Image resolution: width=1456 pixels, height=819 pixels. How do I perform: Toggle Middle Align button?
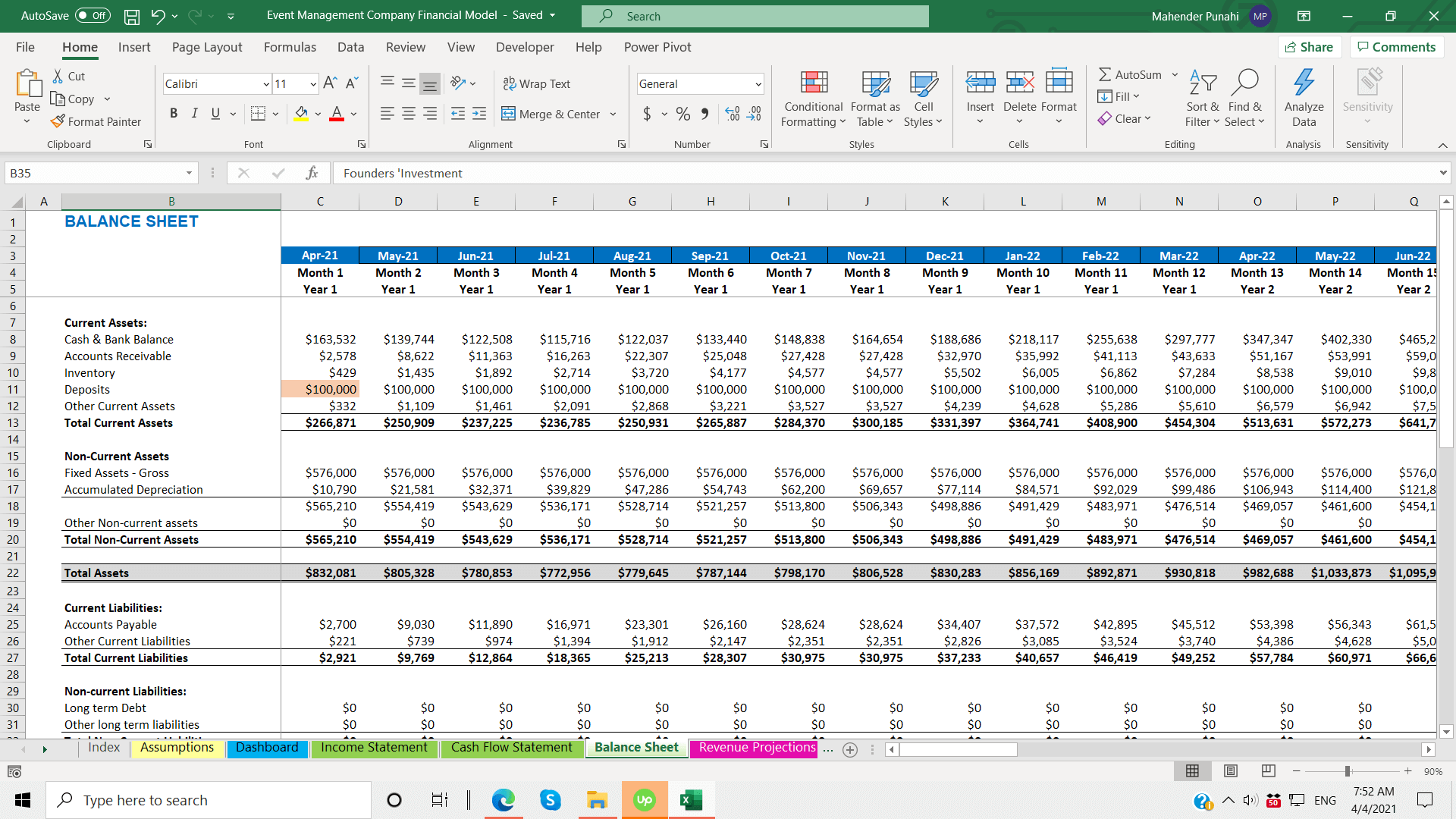pos(408,83)
